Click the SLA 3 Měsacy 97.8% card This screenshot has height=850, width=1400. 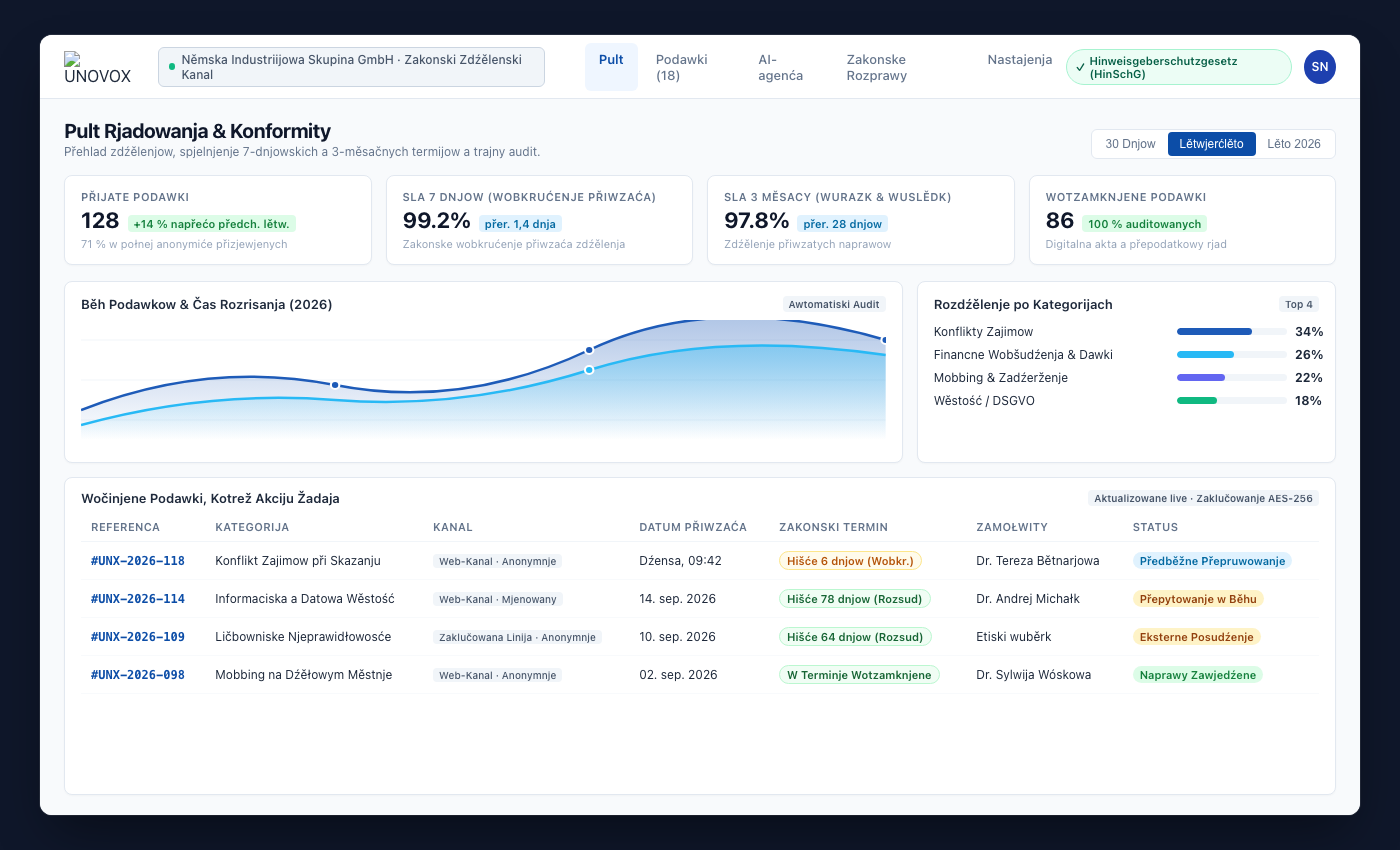click(x=861, y=220)
